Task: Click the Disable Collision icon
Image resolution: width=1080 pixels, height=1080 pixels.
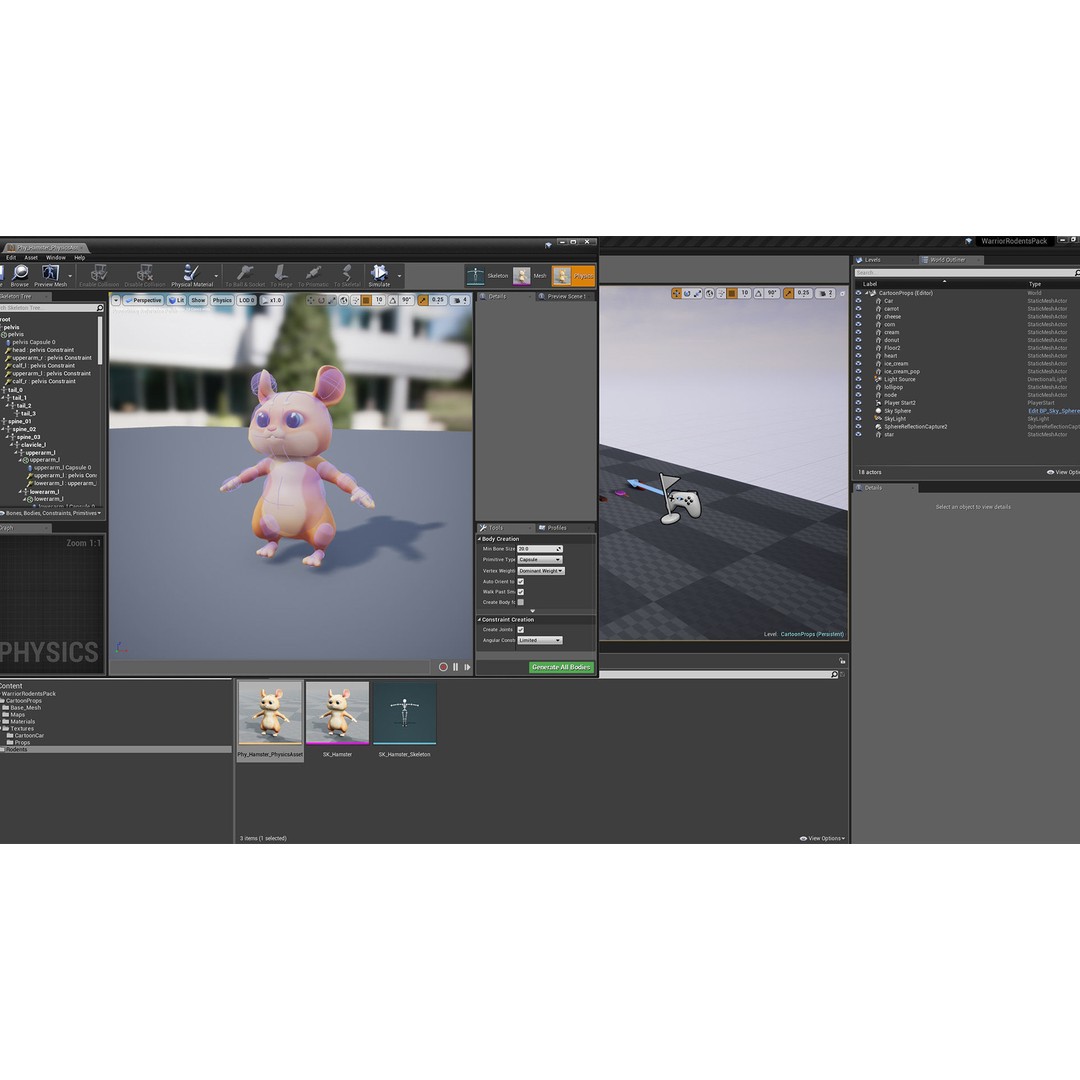Action: pos(145,276)
